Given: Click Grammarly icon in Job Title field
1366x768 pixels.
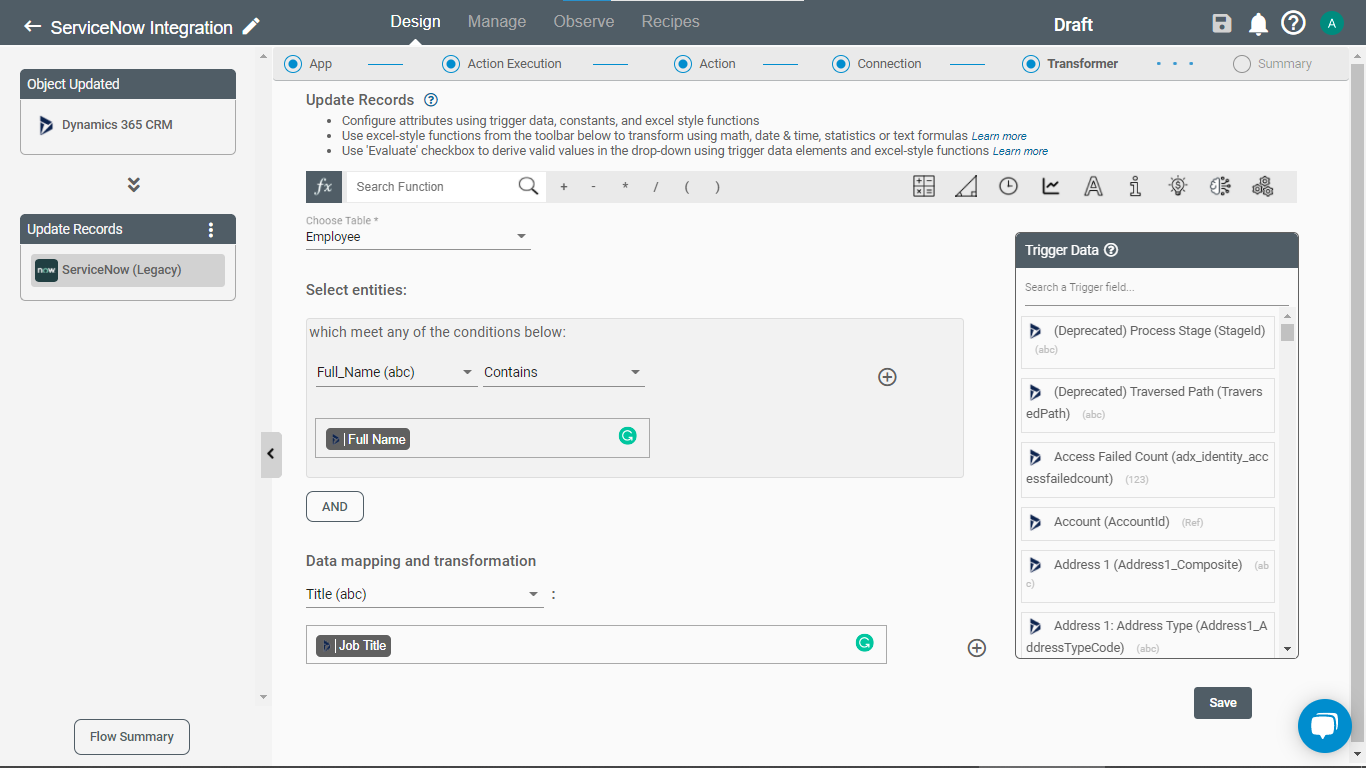Looking at the screenshot, I should tap(864, 643).
